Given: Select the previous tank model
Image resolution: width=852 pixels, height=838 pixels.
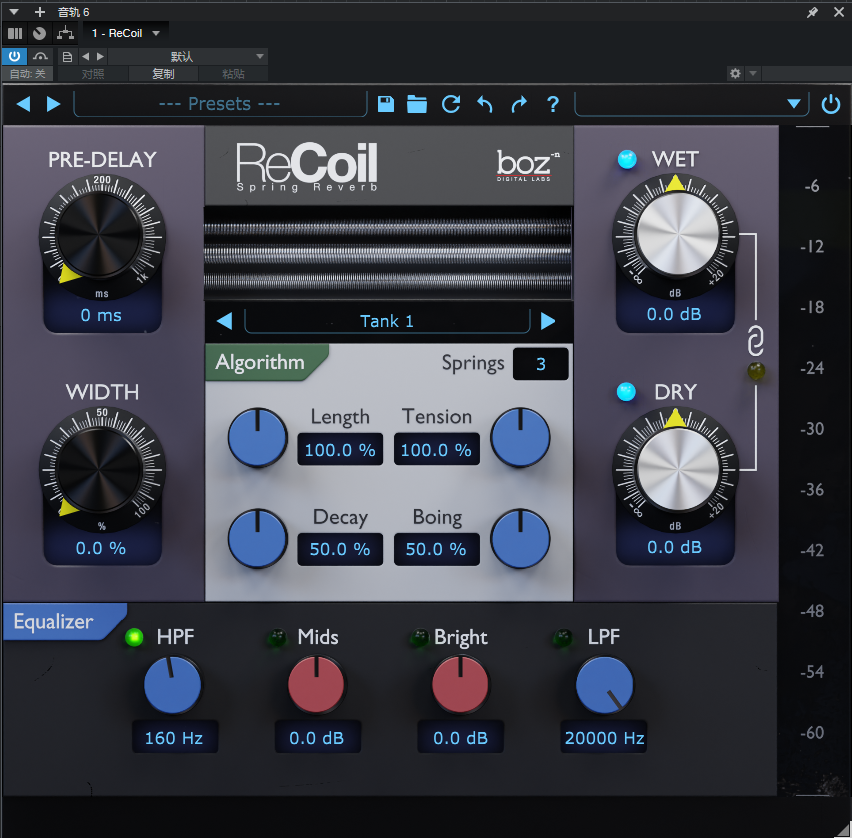Looking at the screenshot, I should (x=224, y=321).
